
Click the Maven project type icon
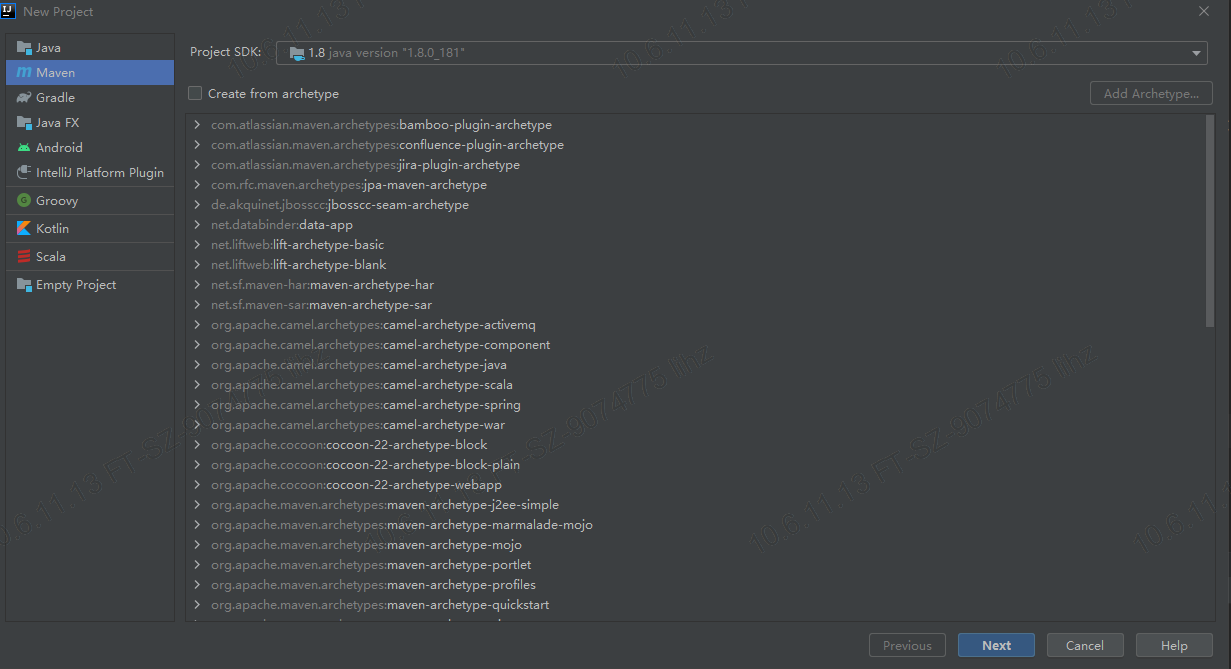(24, 72)
